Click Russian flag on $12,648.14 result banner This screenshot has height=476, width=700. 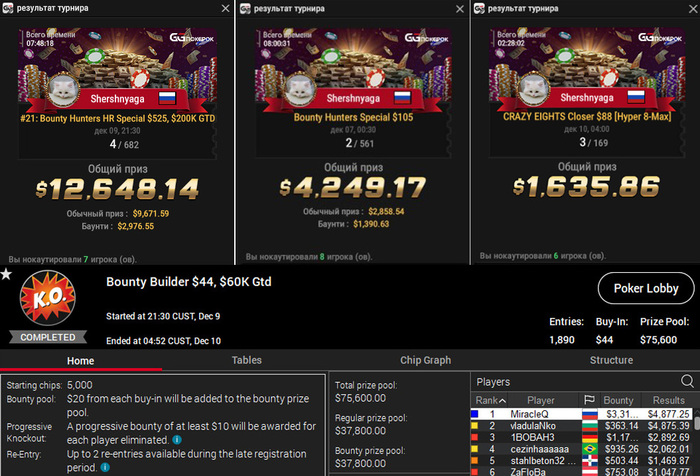click(x=167, y=98)
